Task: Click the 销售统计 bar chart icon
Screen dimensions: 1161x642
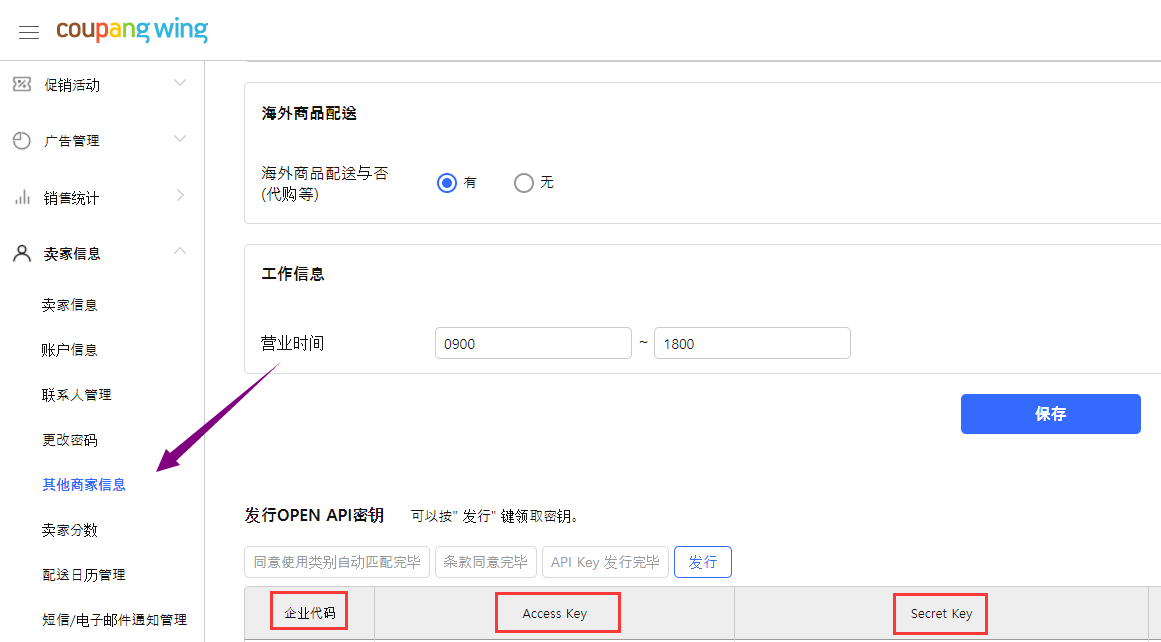Action: (22, 198)
